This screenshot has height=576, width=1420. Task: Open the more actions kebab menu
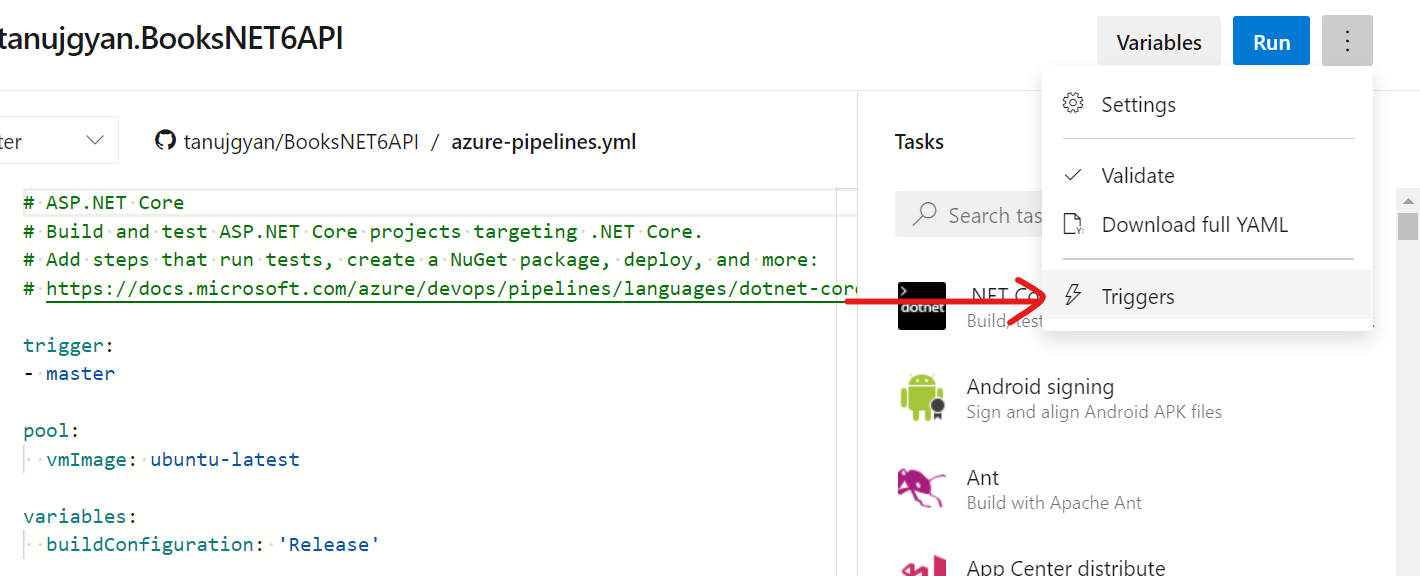(x=1347, y=41)
